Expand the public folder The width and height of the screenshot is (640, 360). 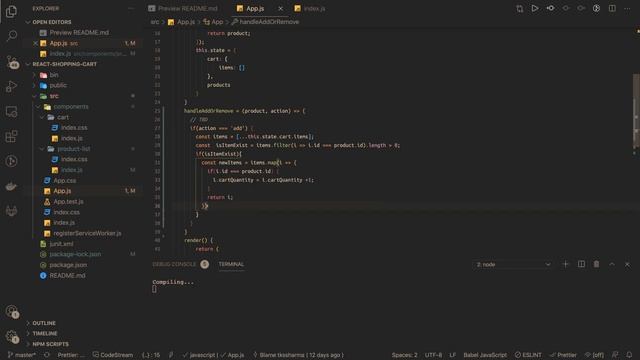(58, 85)
